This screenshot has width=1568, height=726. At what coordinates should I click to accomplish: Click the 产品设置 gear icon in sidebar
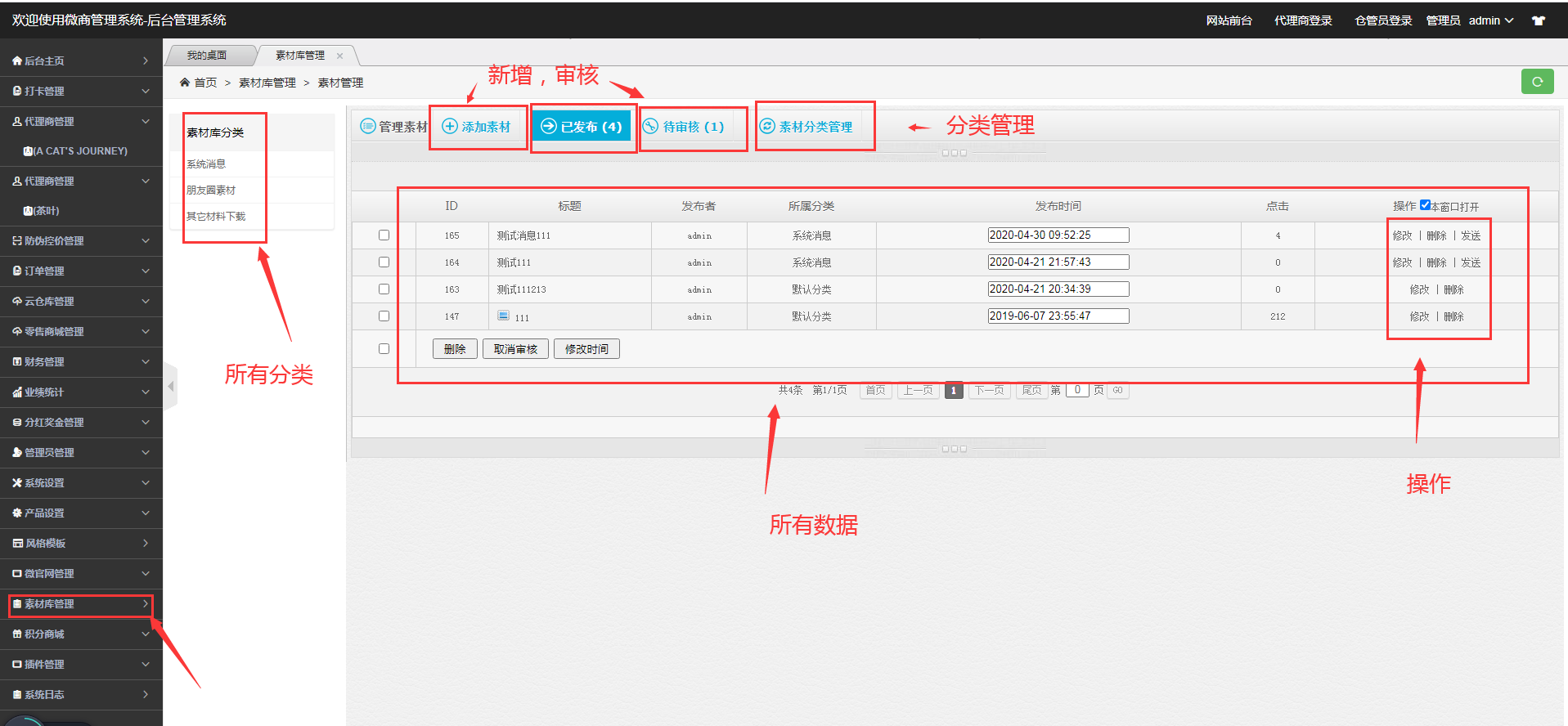[x=17, y=513]
